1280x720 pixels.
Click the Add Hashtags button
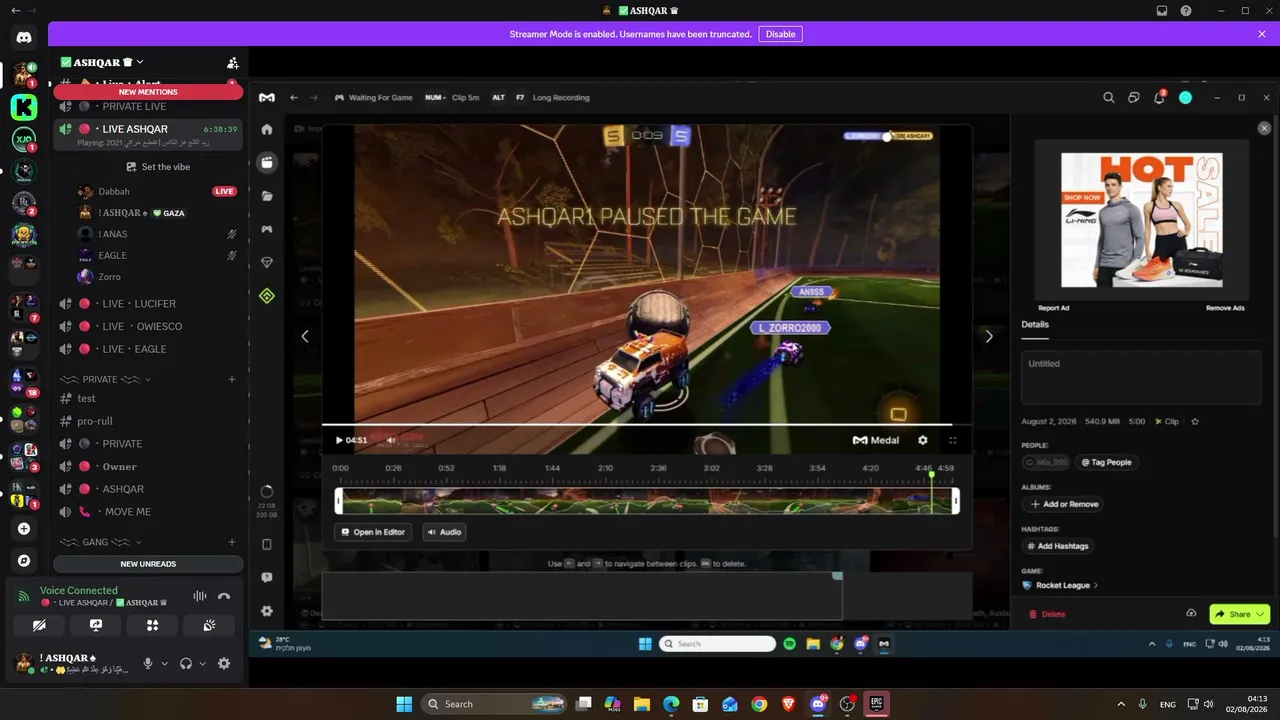1058,546
